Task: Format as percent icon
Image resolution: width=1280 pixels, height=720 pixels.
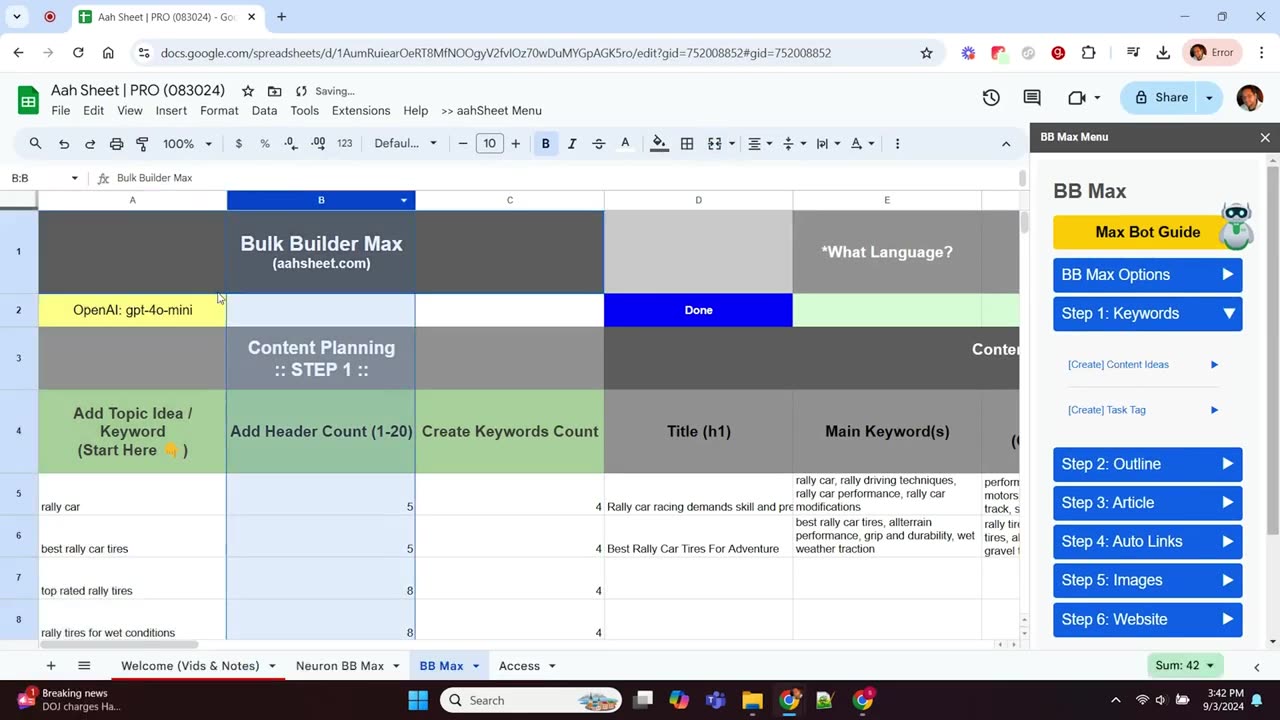Action: coord(265,143)
